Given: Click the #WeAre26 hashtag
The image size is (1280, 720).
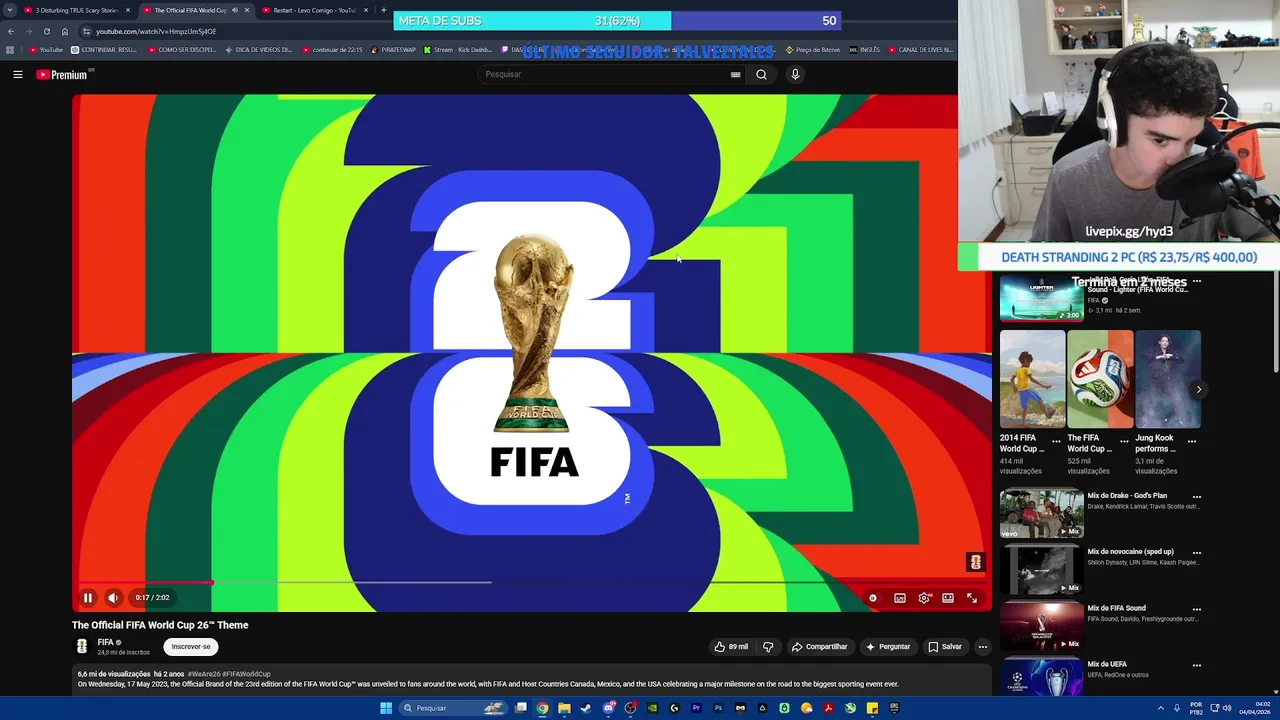Looking at the screenshot, I should pos(204,674).
